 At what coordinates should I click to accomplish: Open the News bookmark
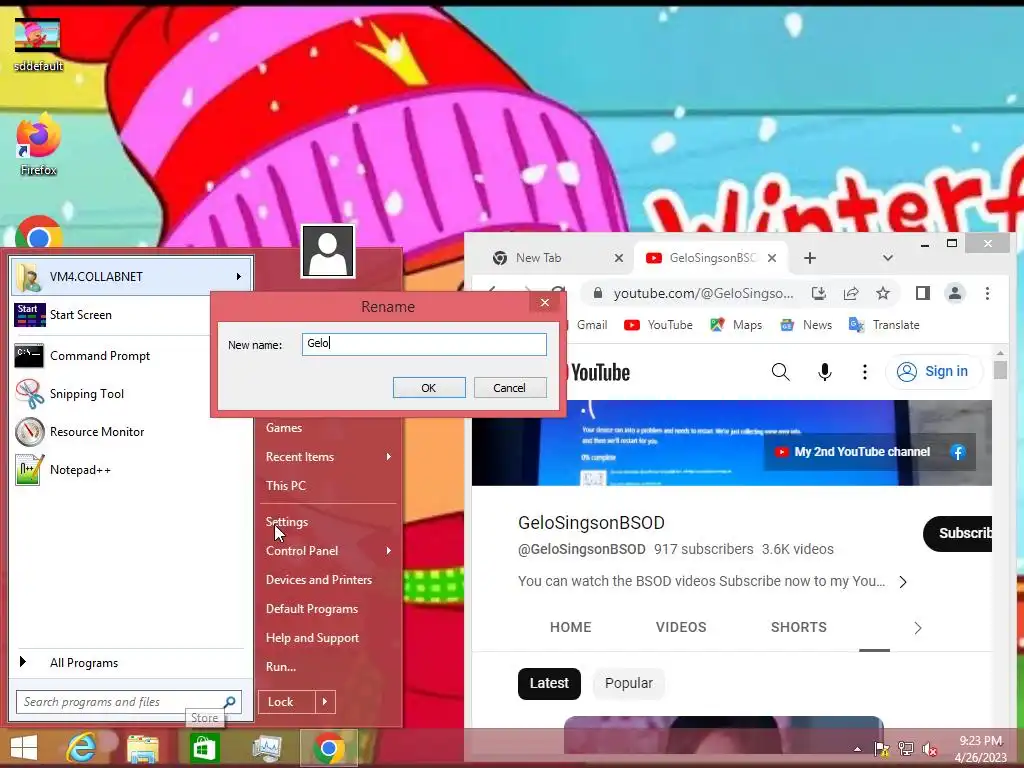tap(806, 325)
